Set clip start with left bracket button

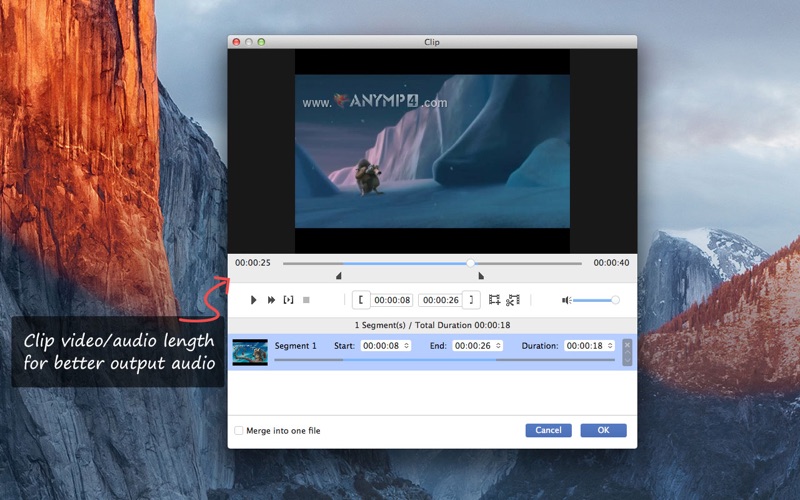(x=361, y=300)
